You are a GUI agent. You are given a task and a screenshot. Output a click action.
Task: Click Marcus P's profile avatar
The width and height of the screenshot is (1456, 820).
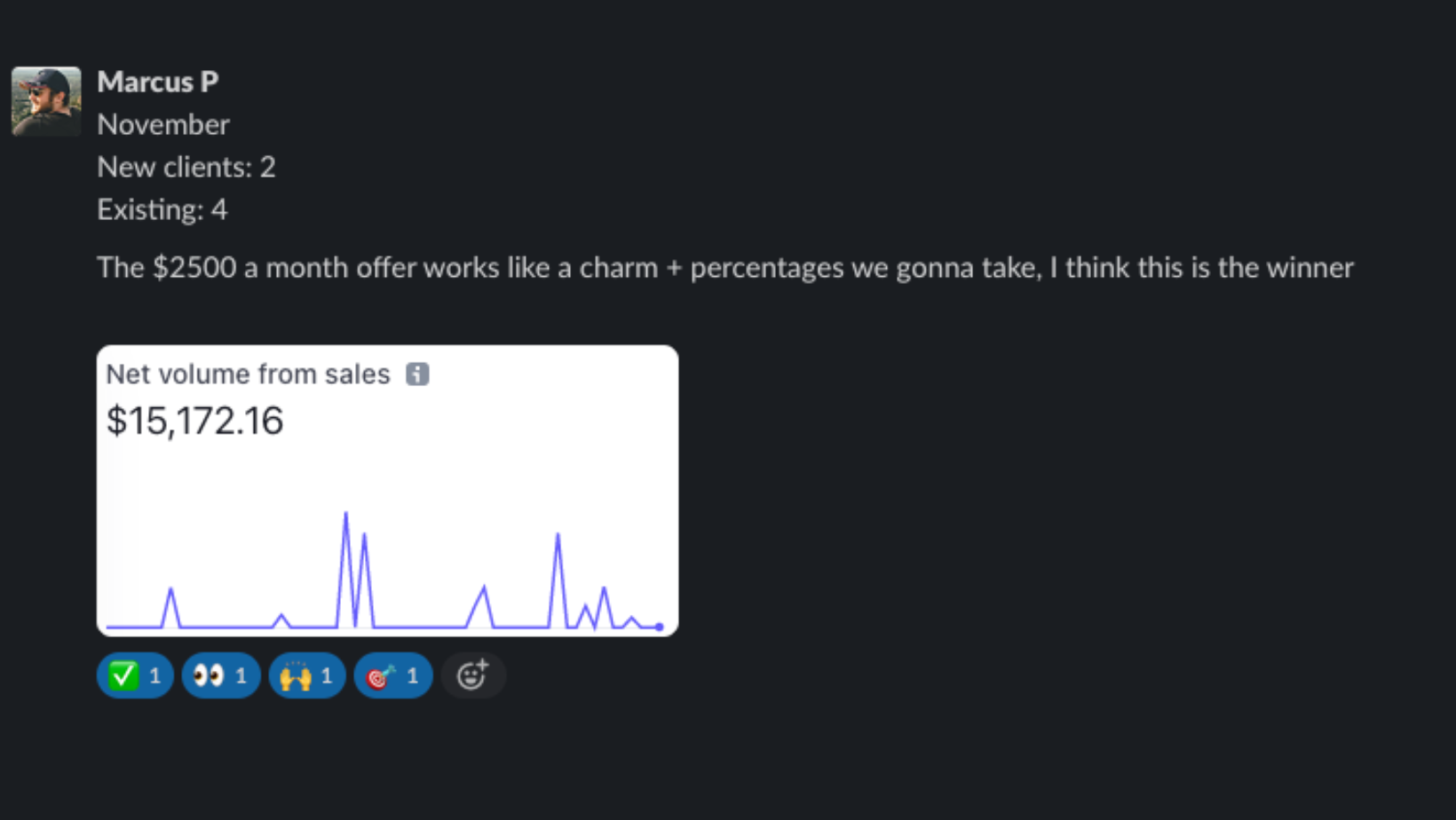click(x=46, y=101)
